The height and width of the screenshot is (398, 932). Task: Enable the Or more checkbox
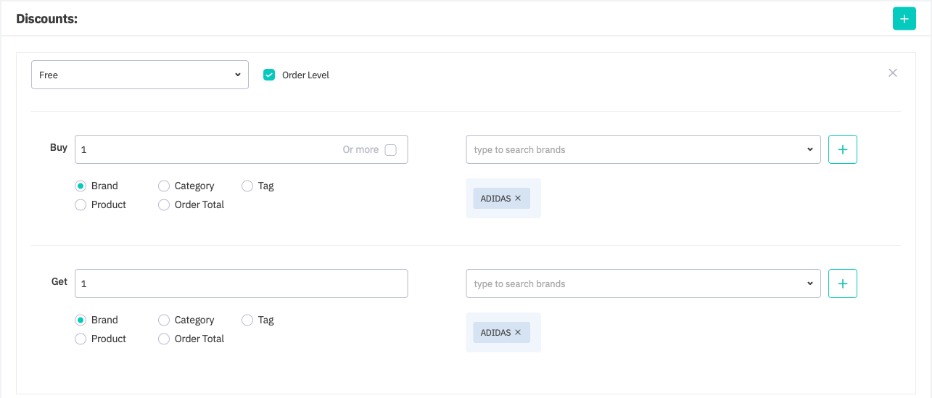(391, 150)
